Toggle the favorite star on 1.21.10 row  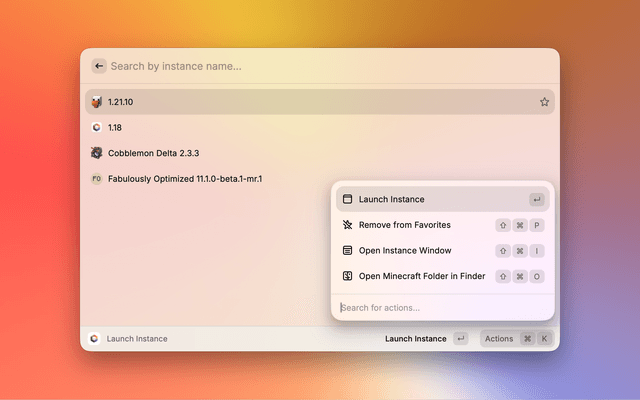544,102
